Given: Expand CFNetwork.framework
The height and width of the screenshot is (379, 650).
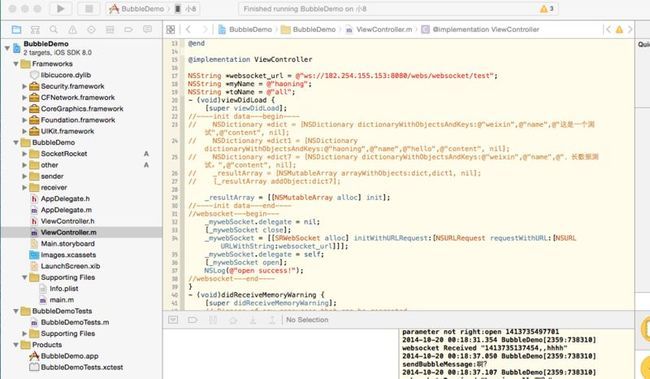Looking at the screenshot, I should tap(24, 97).
